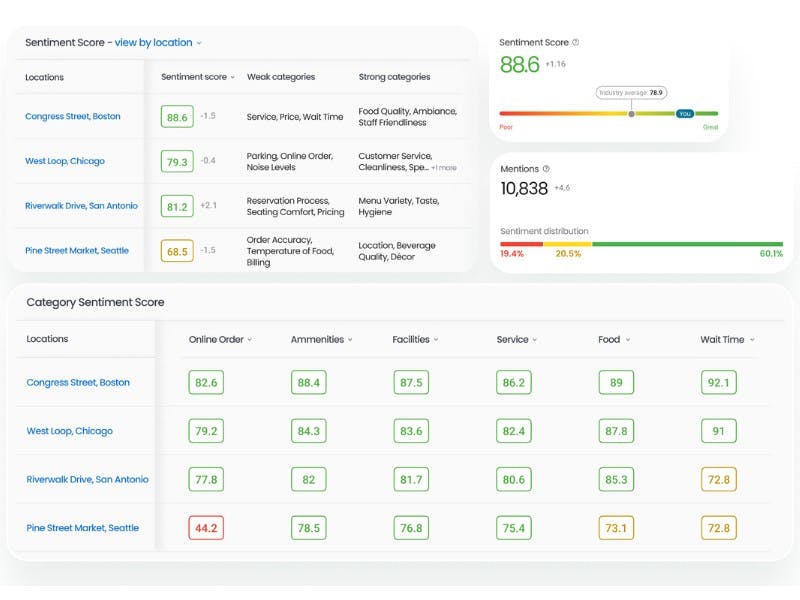Open the Wait Time column dropdown
The image size is (800, 600).
727,340
